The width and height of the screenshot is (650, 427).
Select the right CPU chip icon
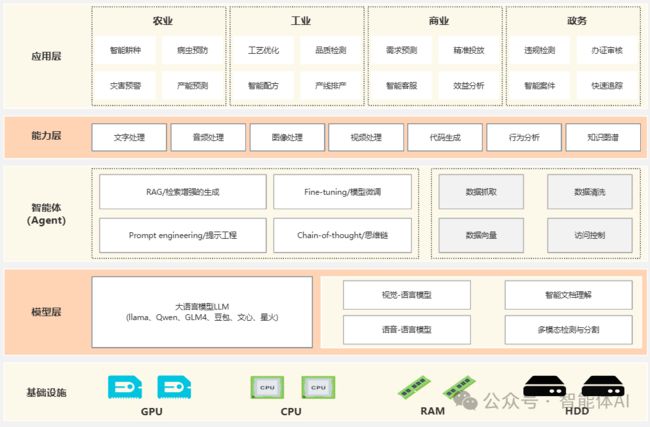coord(318,387)
